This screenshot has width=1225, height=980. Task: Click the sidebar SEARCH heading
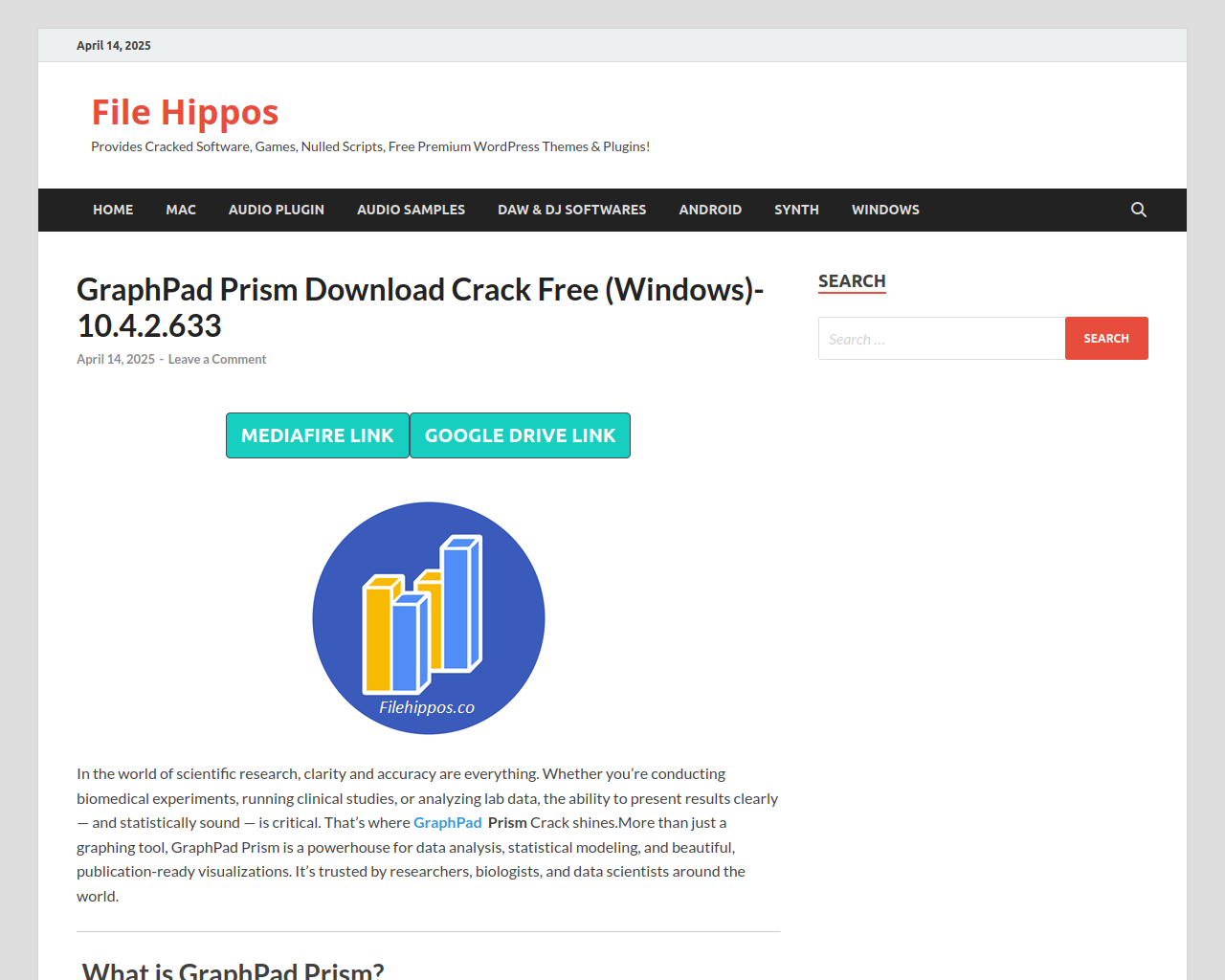coord(852,281)
